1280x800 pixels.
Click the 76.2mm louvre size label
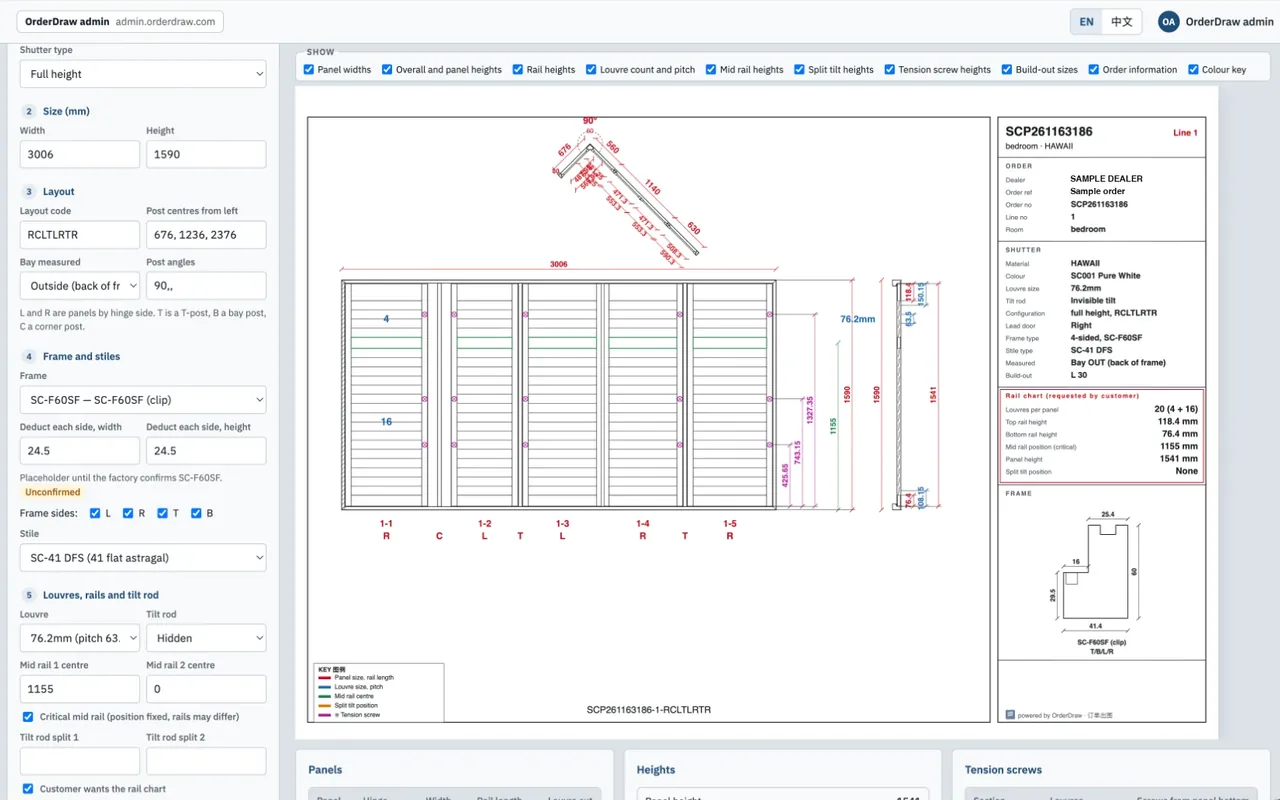857,319
